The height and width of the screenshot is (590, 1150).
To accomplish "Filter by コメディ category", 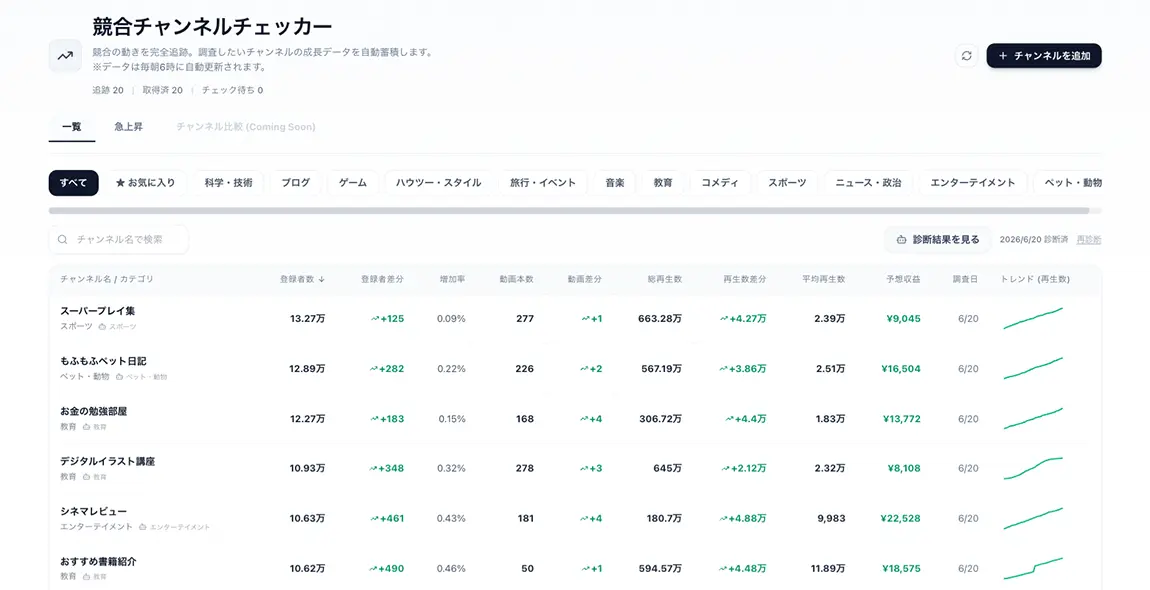I will click(720, 183).
